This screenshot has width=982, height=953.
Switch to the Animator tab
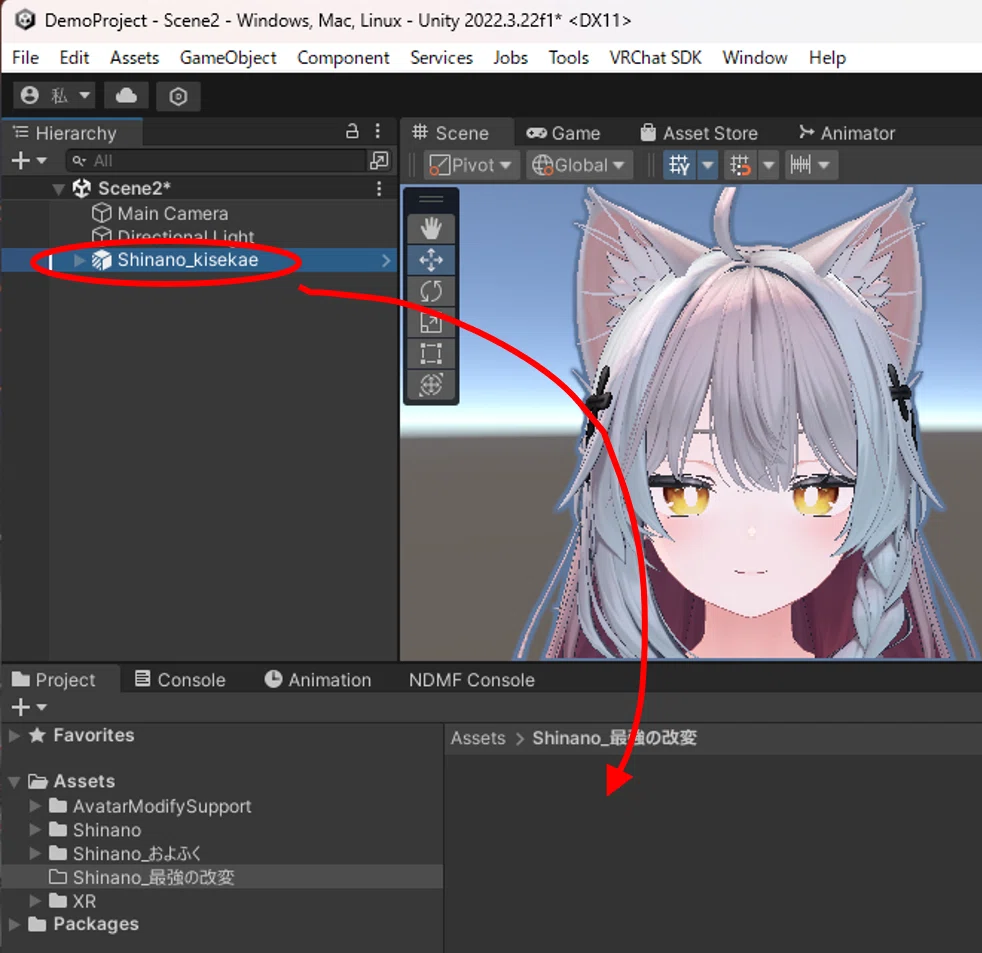tap(847, 133)
